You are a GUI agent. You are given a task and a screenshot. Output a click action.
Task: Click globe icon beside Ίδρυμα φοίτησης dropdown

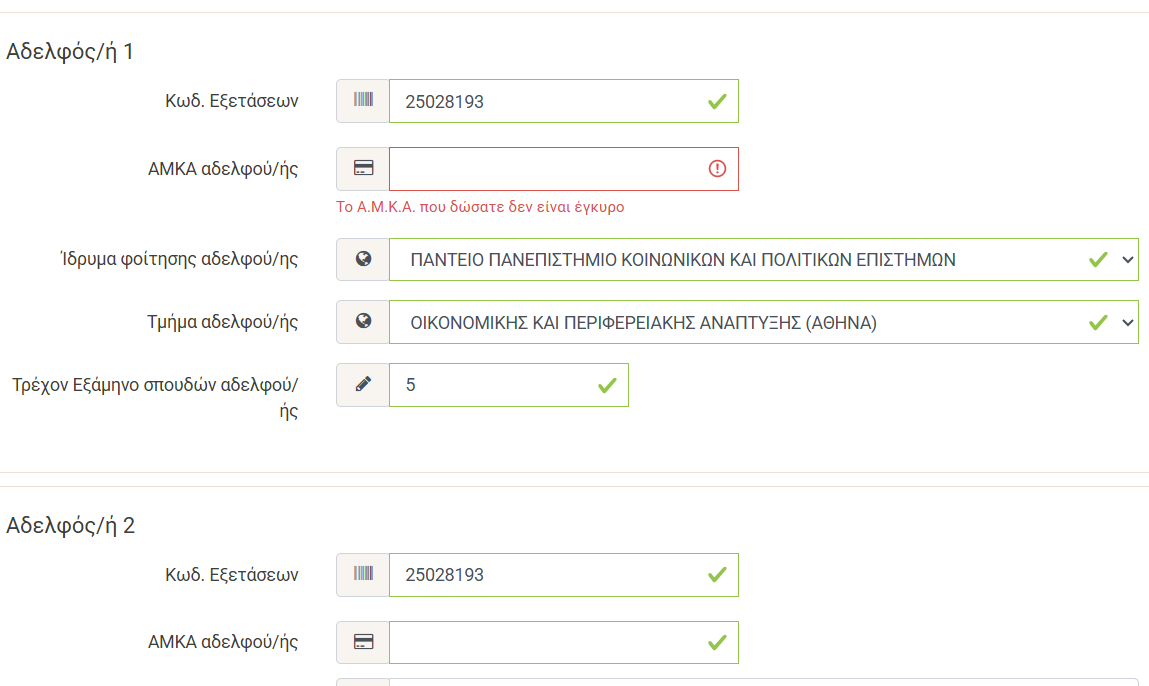click(363, 259)
